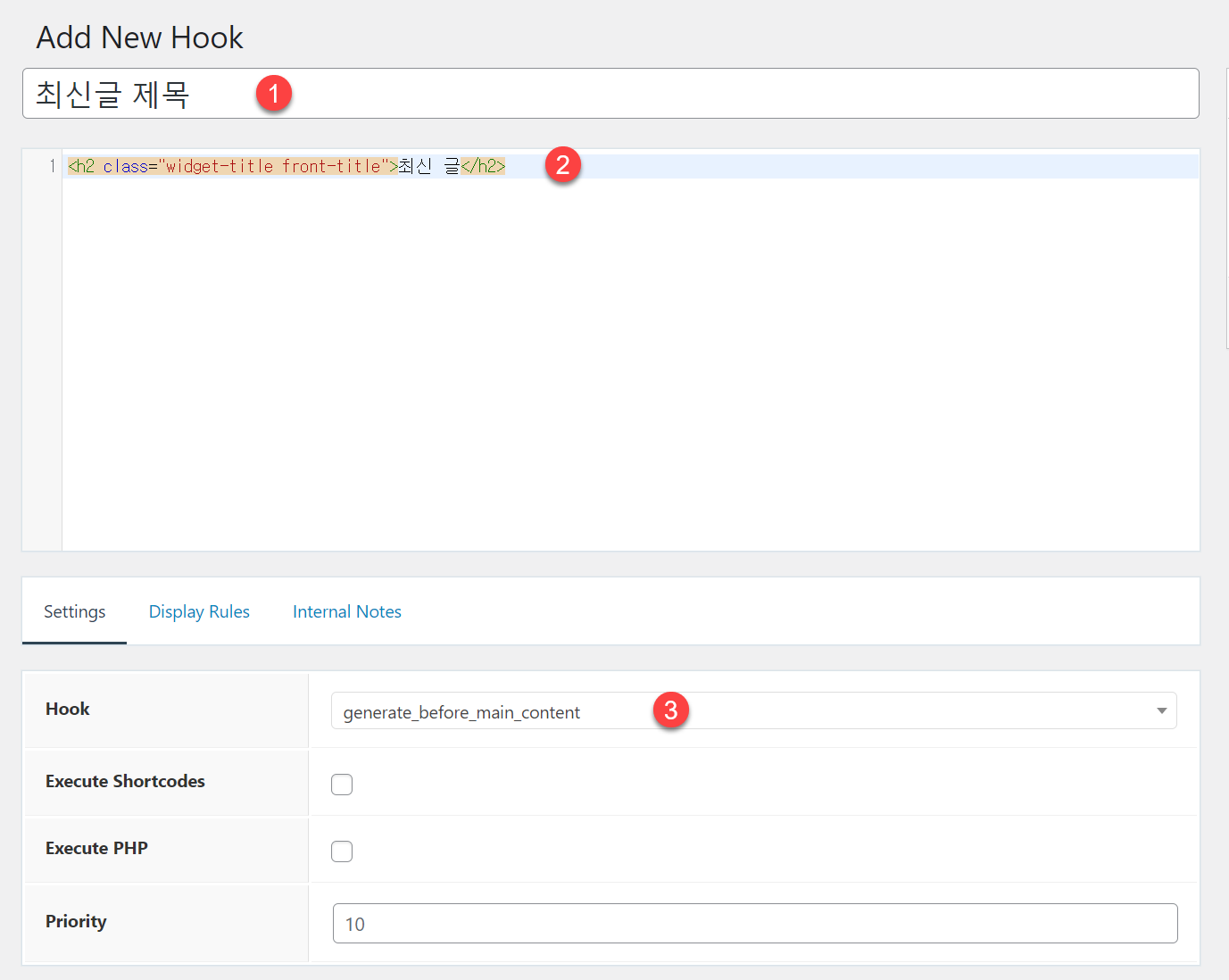This screenshot has height=980, width=1229.
Task: Switch to the Settings tab
Action: pos(74,611)
